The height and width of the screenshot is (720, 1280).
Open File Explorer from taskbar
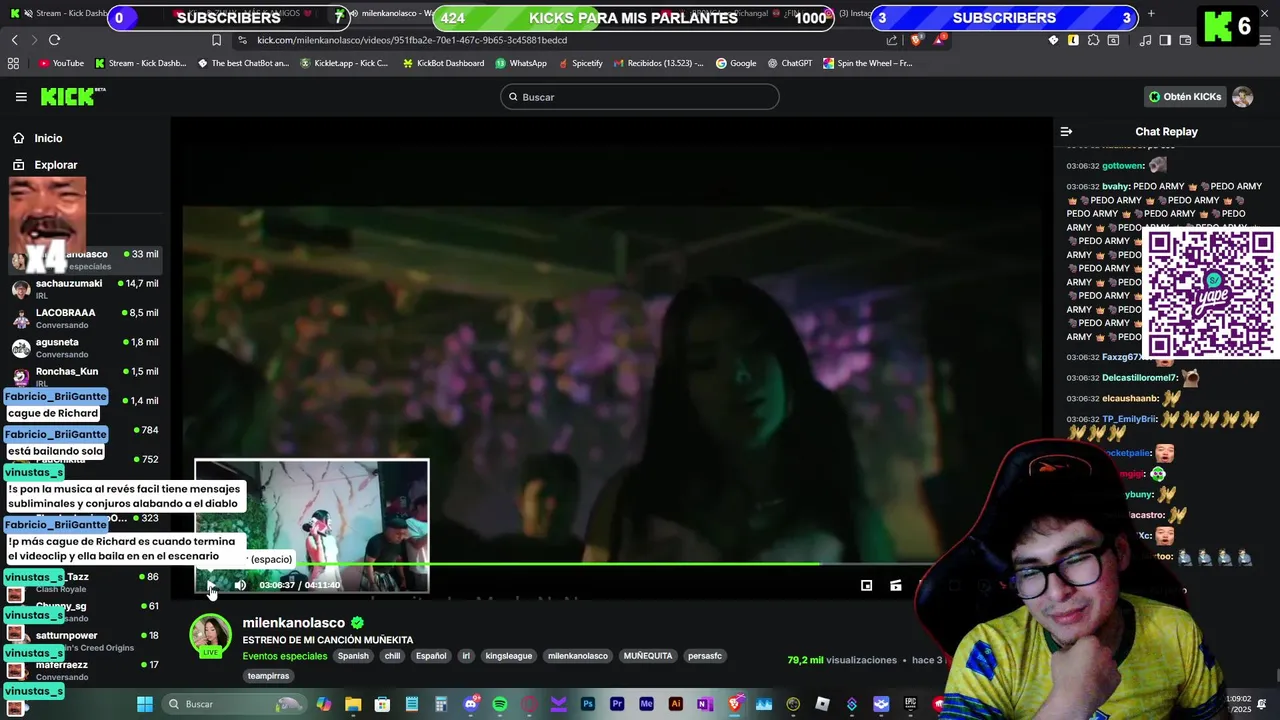coord(353,704)
